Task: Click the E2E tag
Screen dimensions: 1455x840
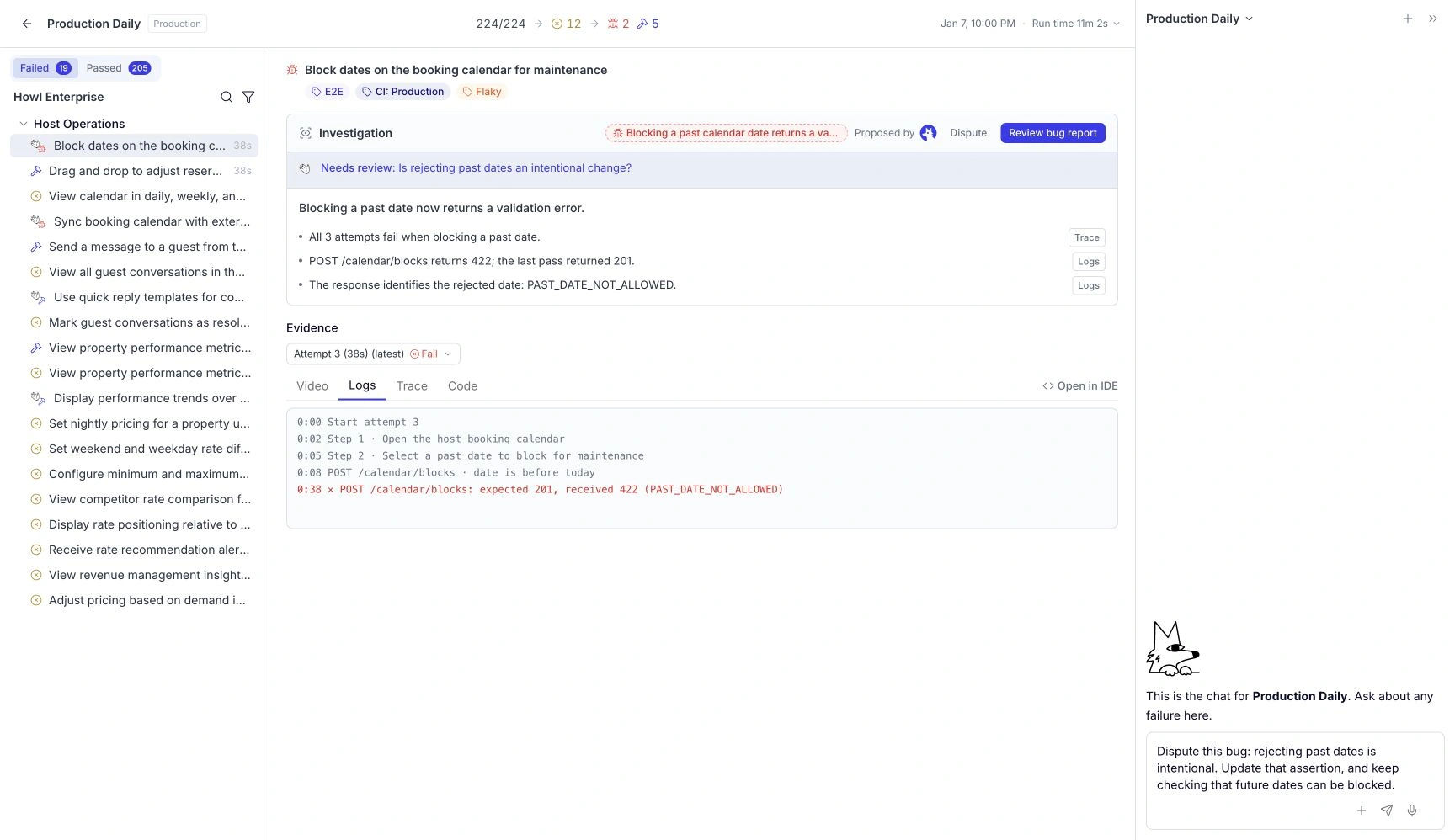Action: (328, 92)
